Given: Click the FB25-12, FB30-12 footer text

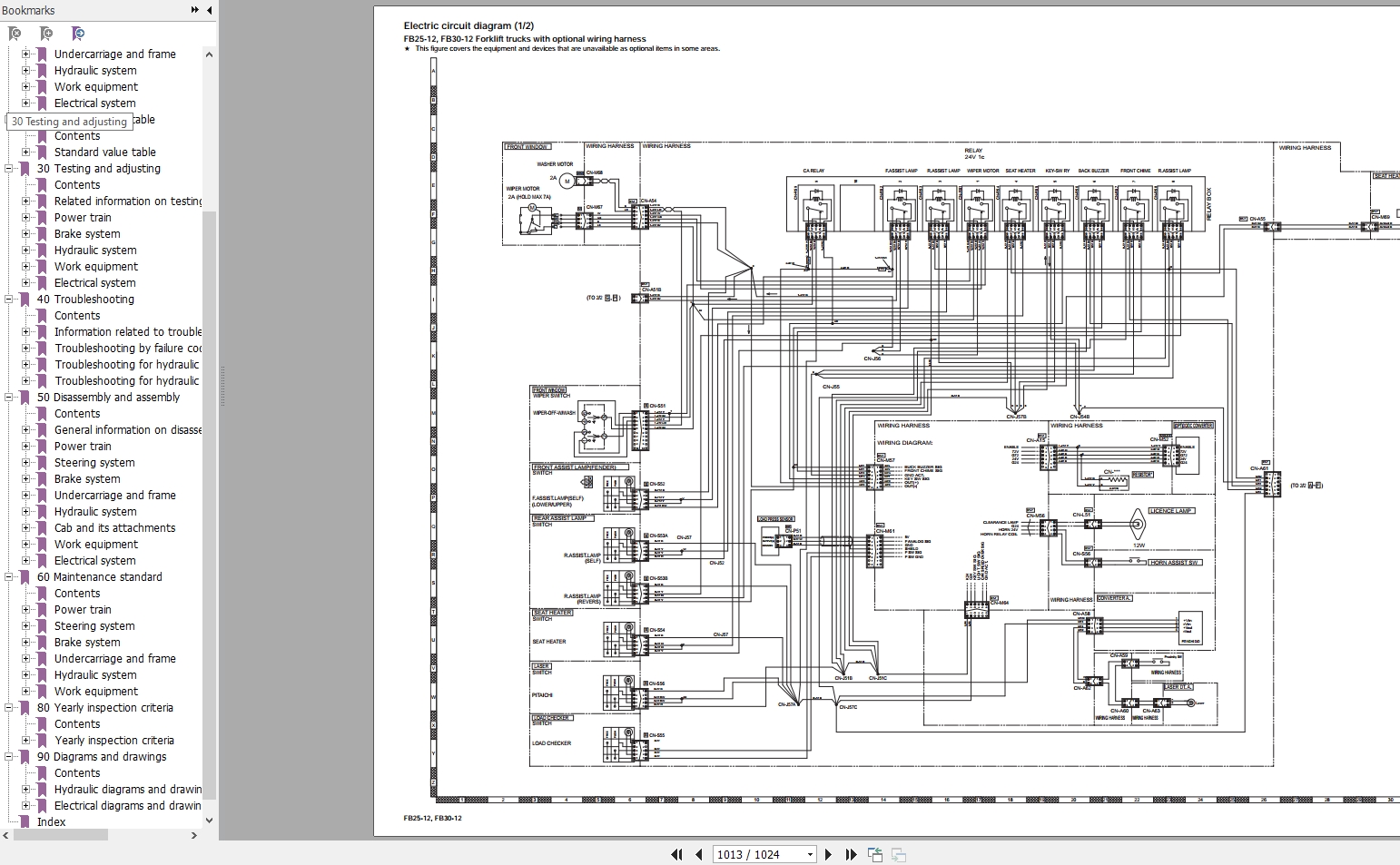Looking at the screenshot, I should pos(433,819).
